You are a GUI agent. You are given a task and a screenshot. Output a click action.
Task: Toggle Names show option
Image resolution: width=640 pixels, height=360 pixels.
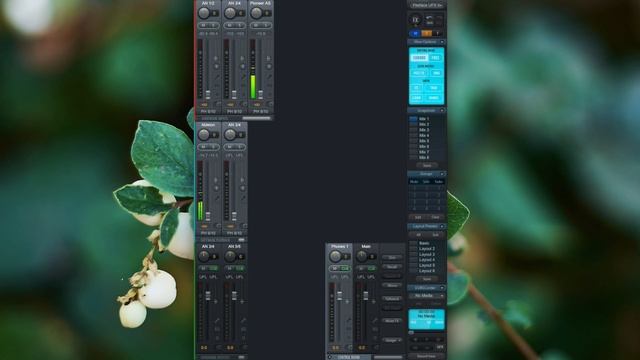coord(433,98)
